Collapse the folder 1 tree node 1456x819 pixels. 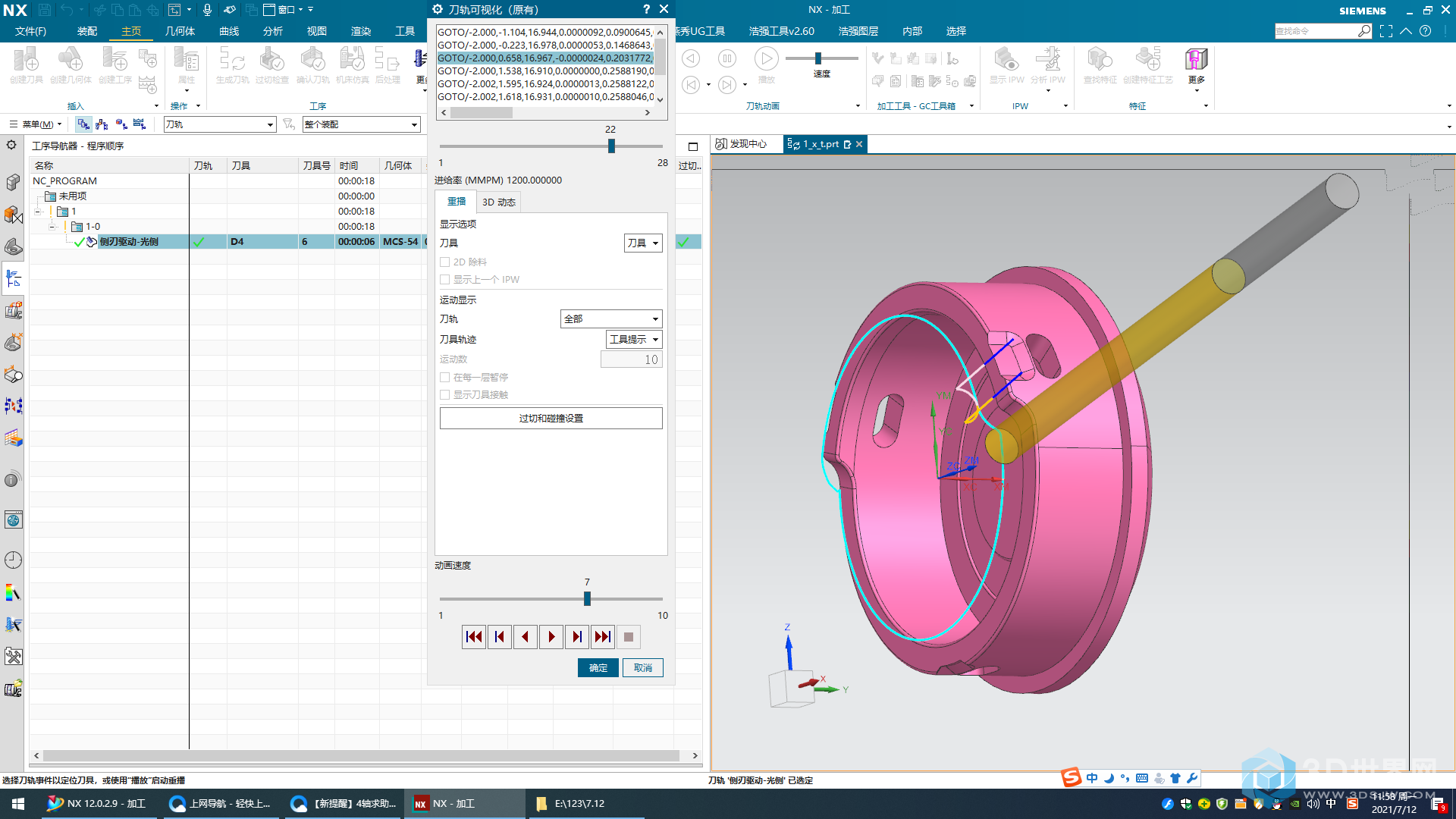(37, 212)
